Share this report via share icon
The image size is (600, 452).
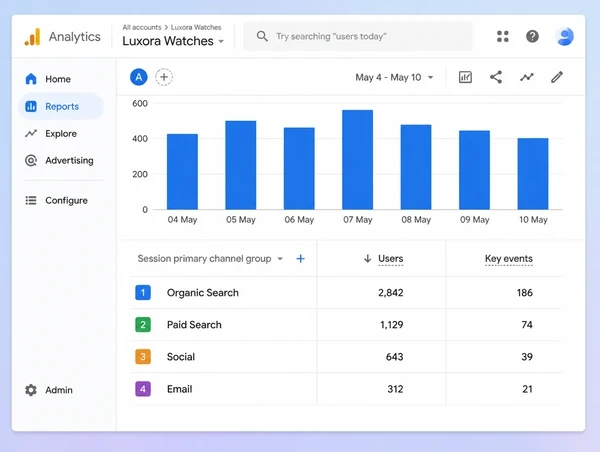(496, 77)
